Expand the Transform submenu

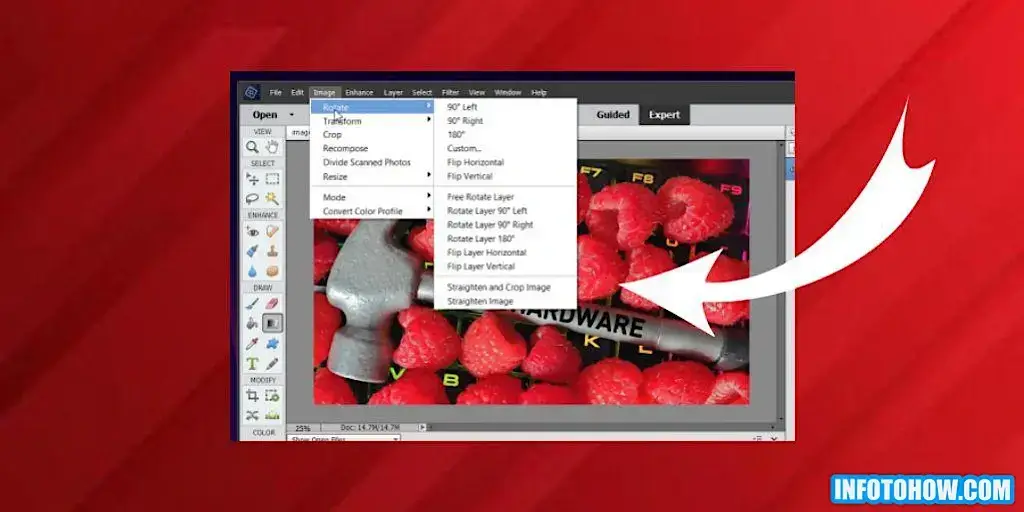pyautogui.click(x=372, y=121)
